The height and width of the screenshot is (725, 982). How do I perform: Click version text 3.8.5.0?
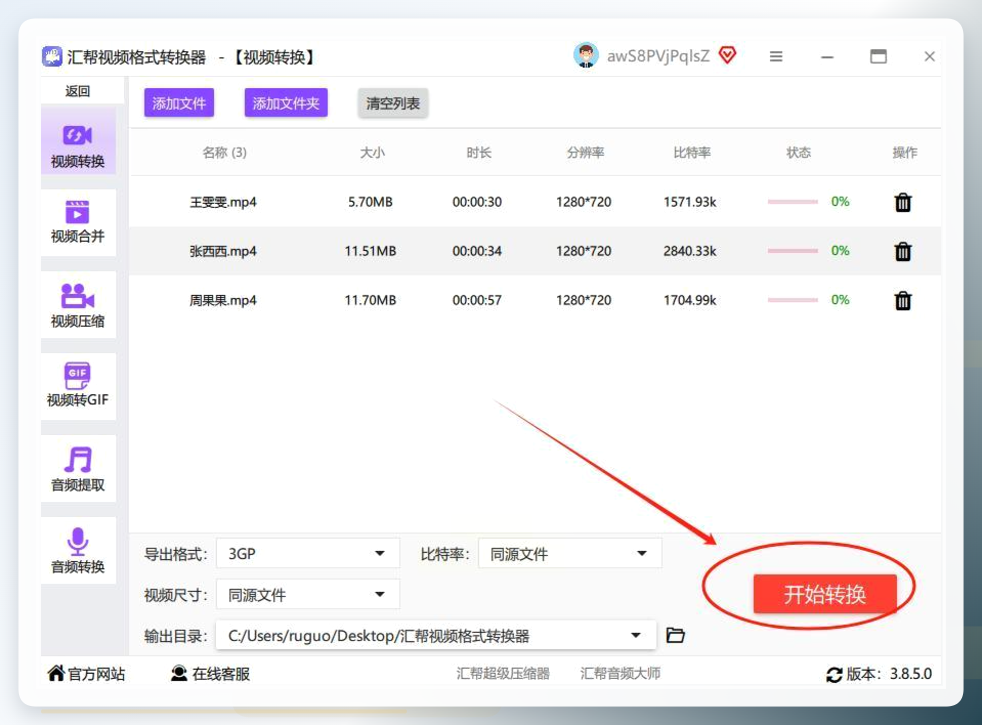[911, 674]
